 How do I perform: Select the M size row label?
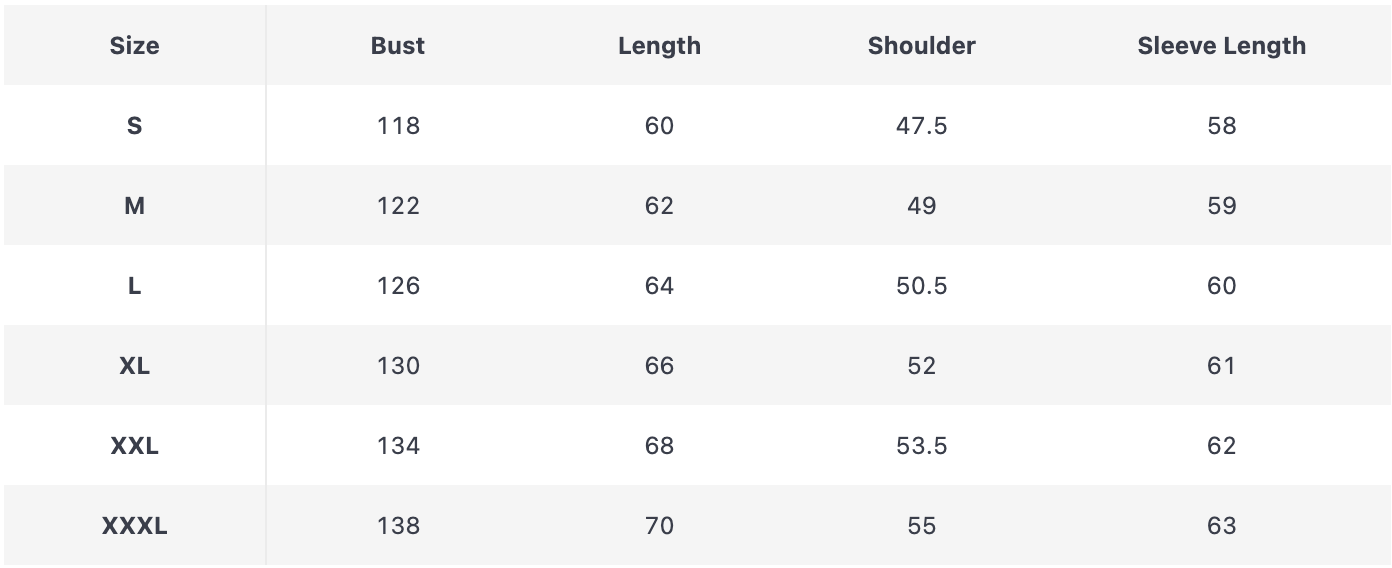pos(134,206)
